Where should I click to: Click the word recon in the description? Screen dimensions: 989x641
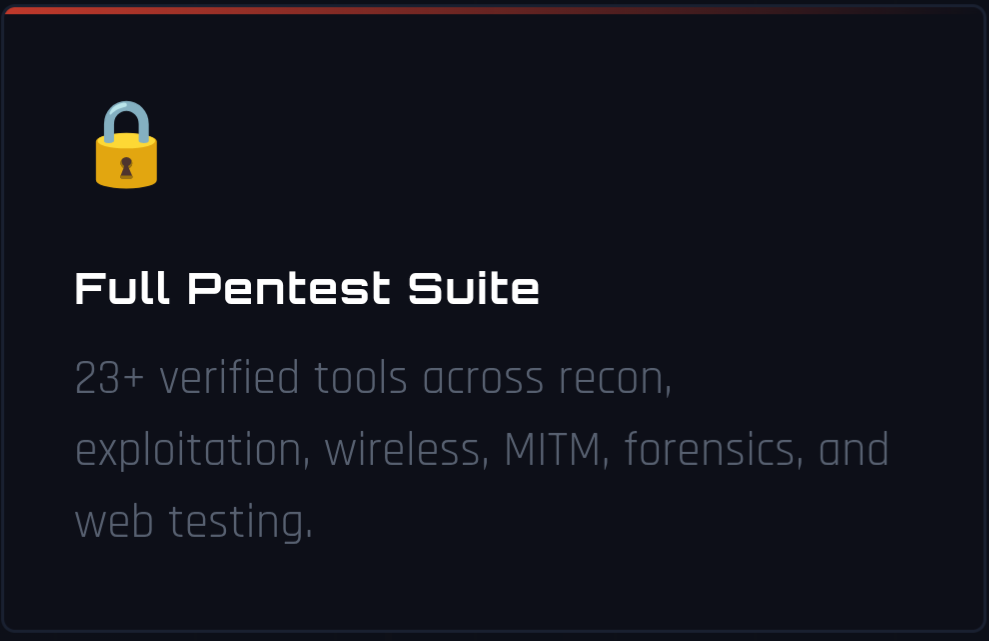click(x=611, y=379)
